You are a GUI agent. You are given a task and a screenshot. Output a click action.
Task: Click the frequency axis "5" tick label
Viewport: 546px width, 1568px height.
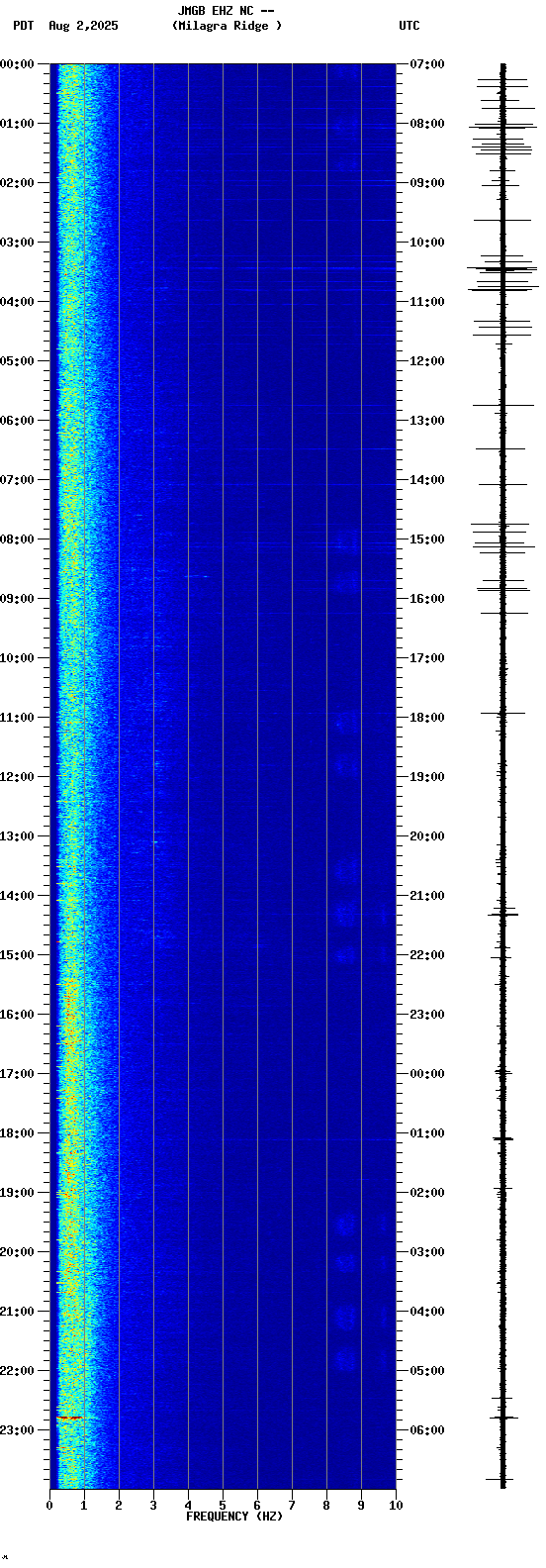[x=223, y=1506]
